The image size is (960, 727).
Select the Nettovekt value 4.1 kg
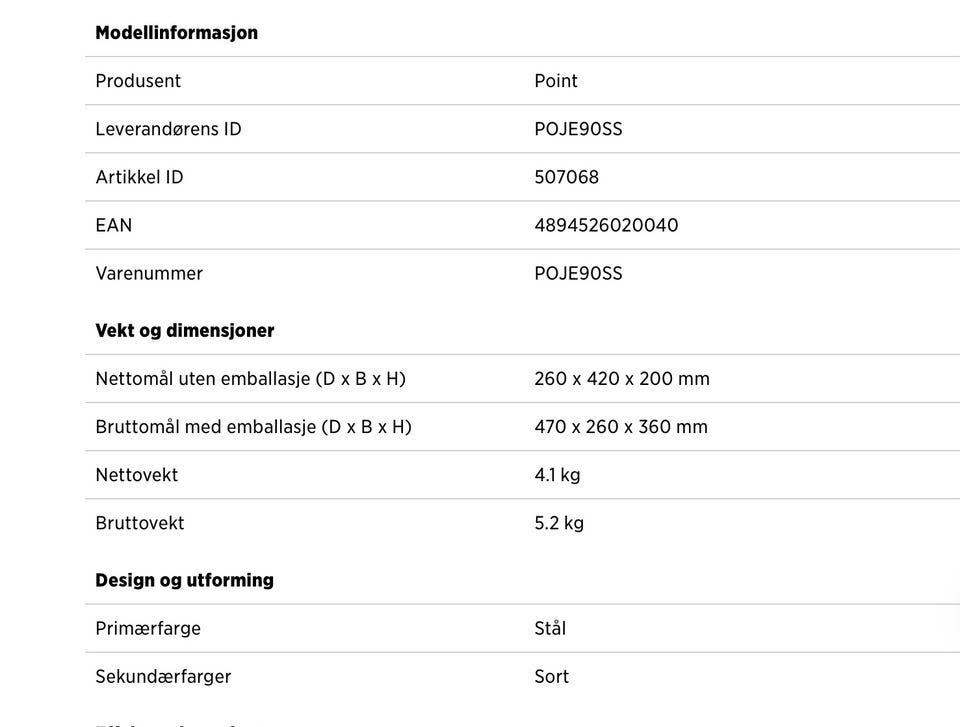coord(557,475)
